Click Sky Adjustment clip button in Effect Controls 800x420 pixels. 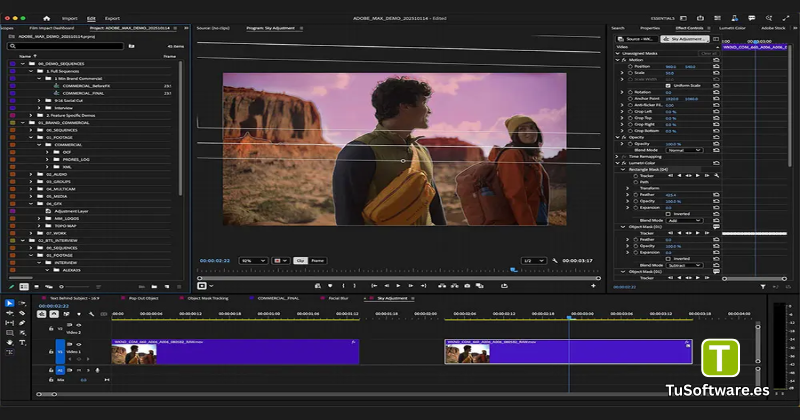(x=685, y=39)
